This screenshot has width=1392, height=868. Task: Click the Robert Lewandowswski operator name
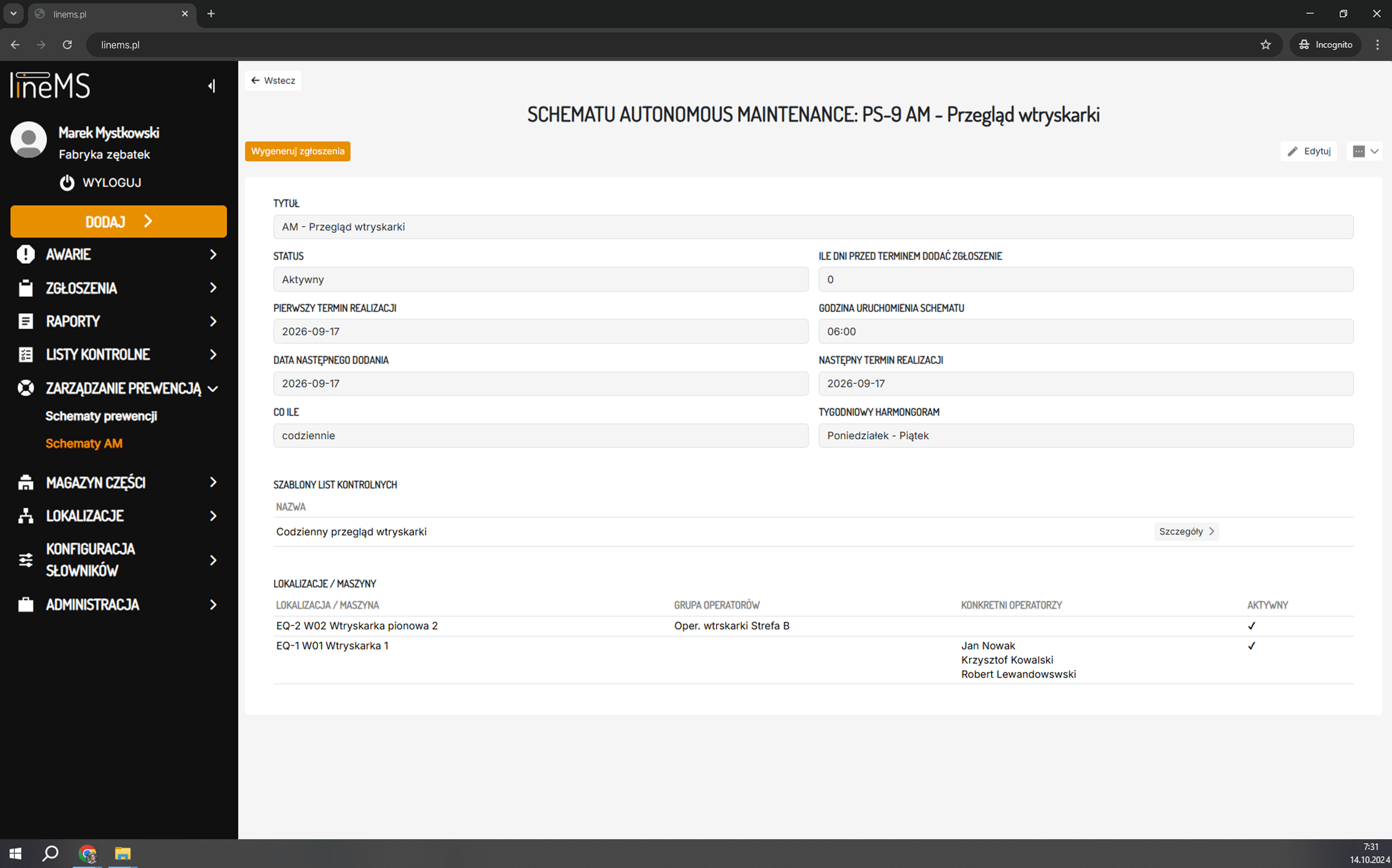1018,674
